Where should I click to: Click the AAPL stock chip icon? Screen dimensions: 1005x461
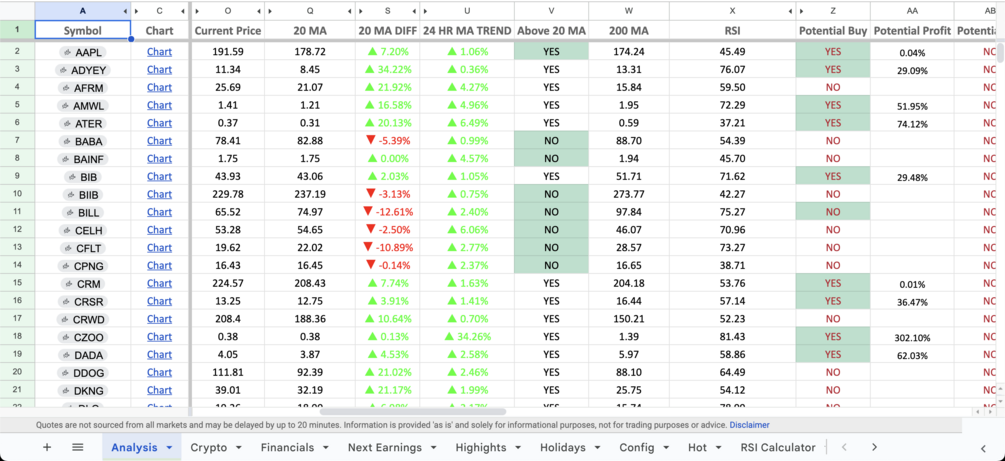[x=66, y=52]
